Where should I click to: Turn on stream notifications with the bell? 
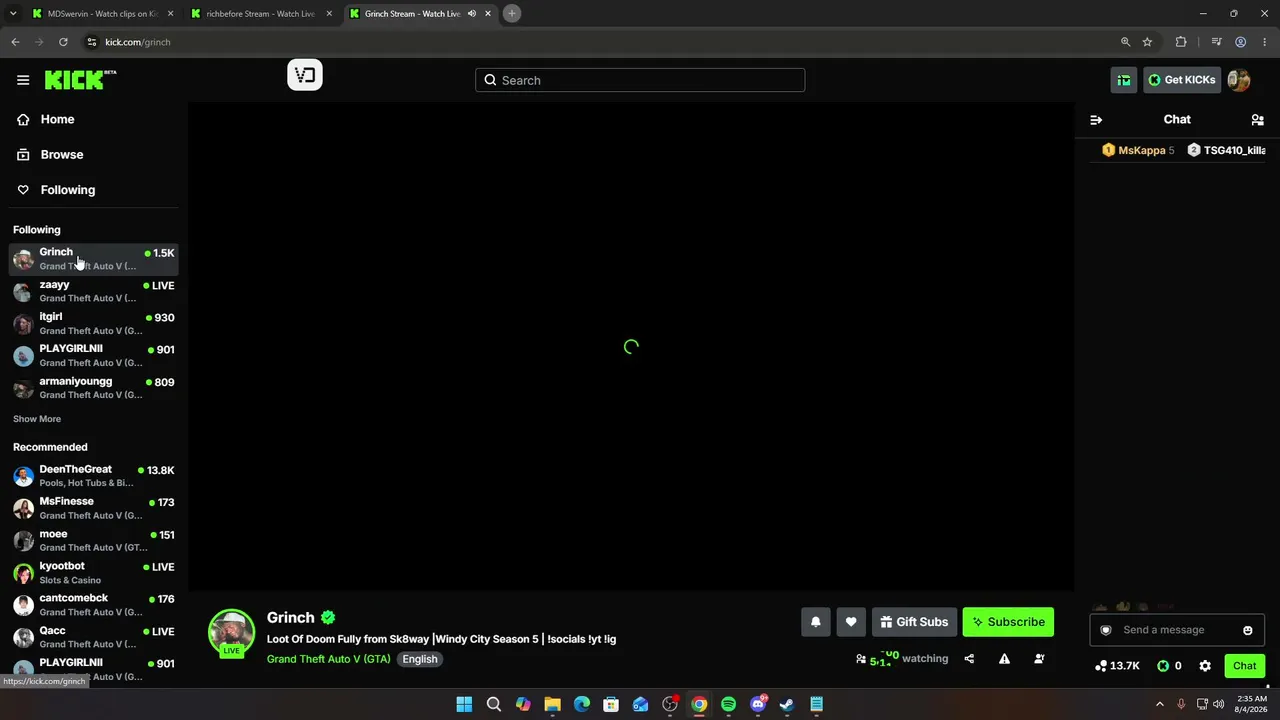tap(816, 622)
